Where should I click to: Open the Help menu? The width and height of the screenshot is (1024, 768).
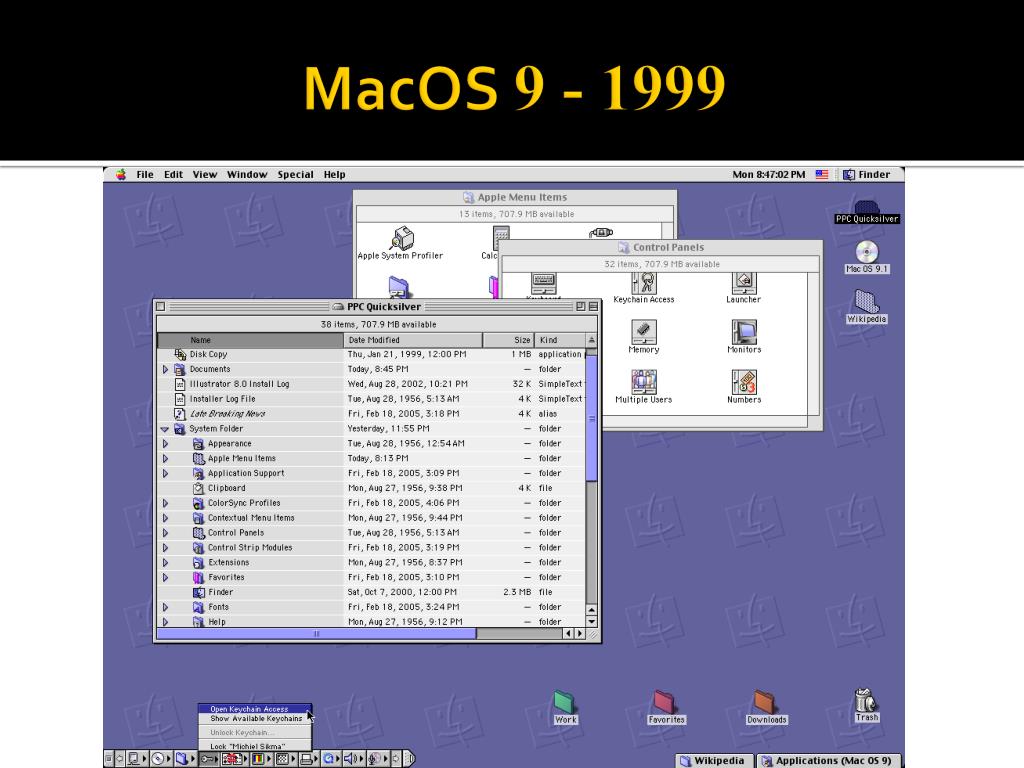(x=334, y=174)
